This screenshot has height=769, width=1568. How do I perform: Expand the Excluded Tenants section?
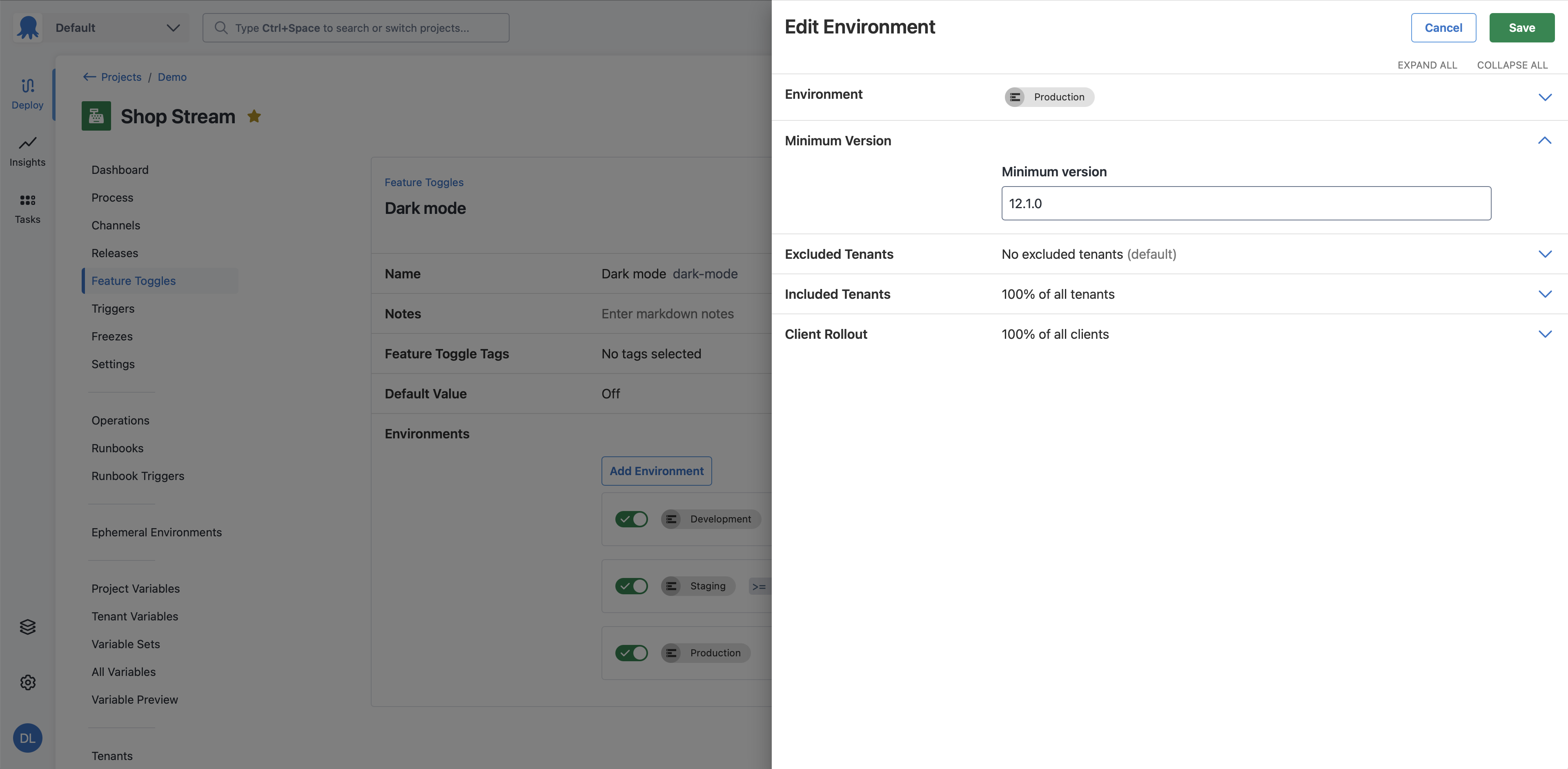point(1545,254)
